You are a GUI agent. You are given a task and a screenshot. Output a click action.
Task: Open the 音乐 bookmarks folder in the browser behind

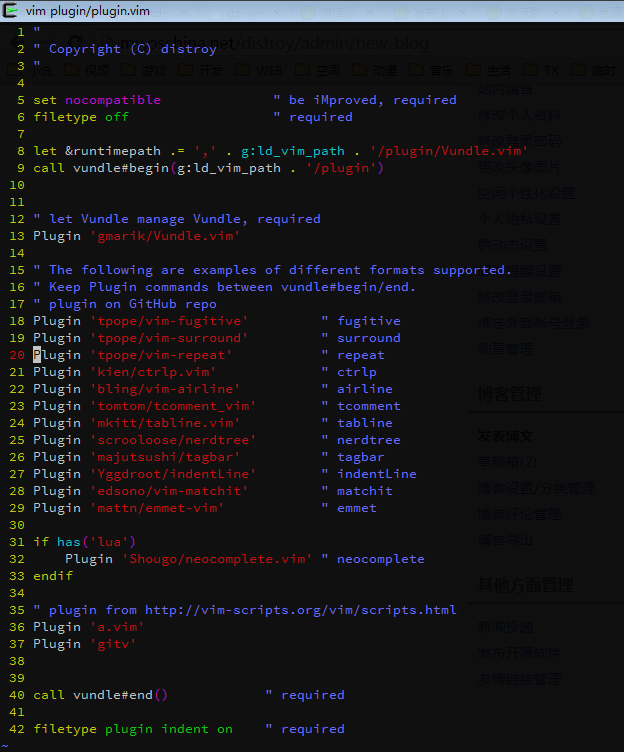coord(432,70)
